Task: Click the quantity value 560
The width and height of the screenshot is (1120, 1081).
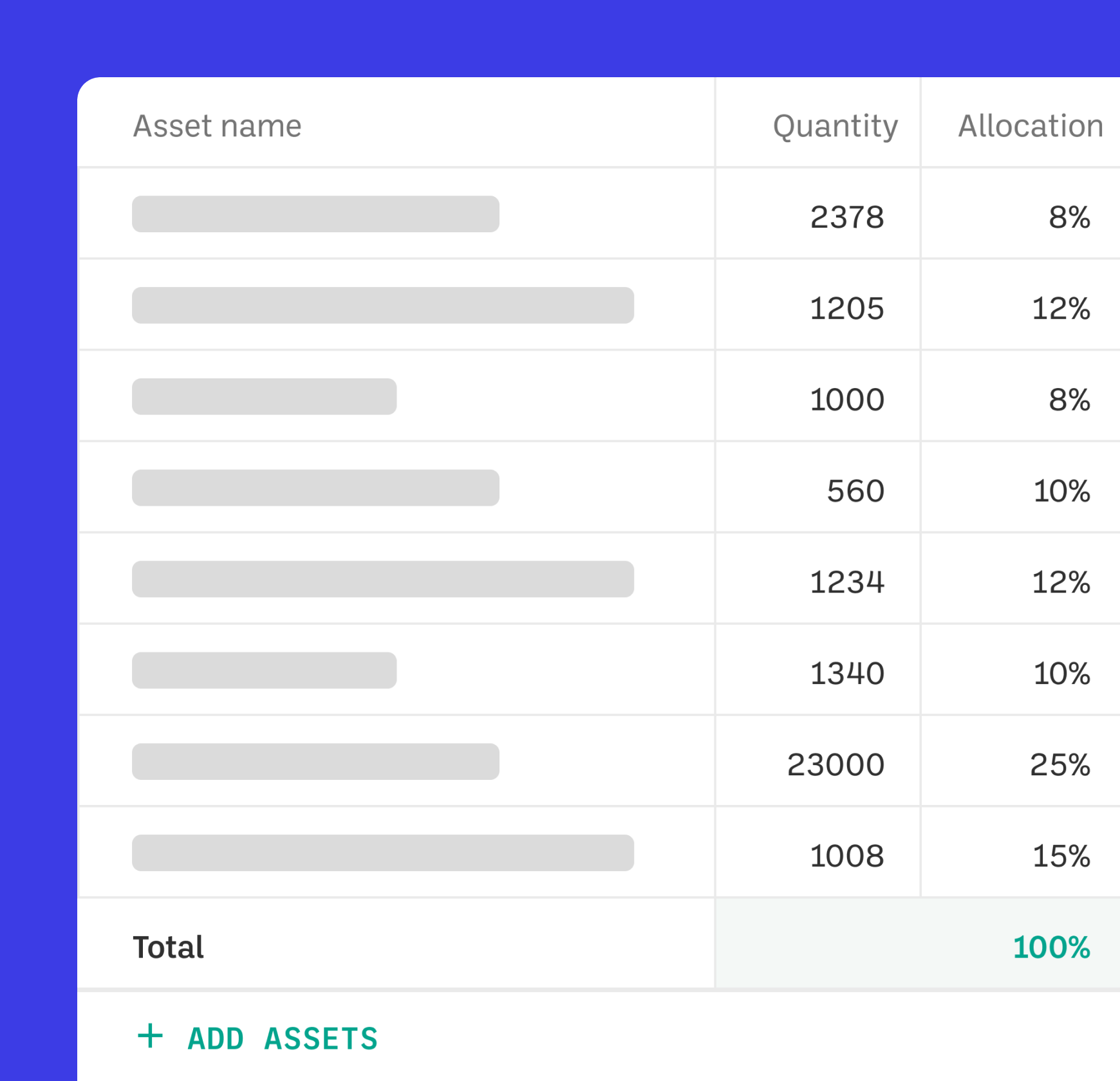Action: tap(855, 491)
